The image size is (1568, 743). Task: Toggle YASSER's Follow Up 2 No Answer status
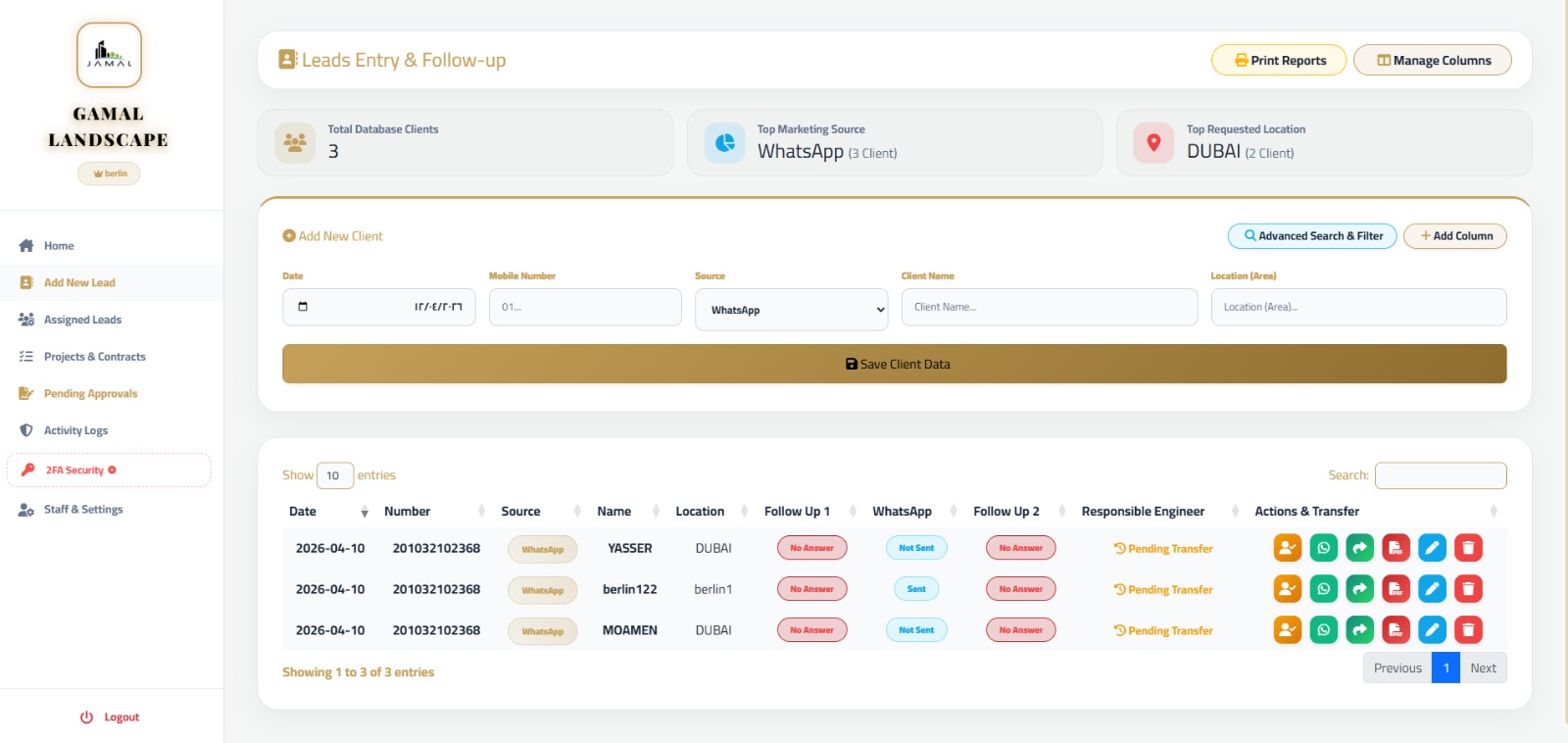[x=1020, y=548]
